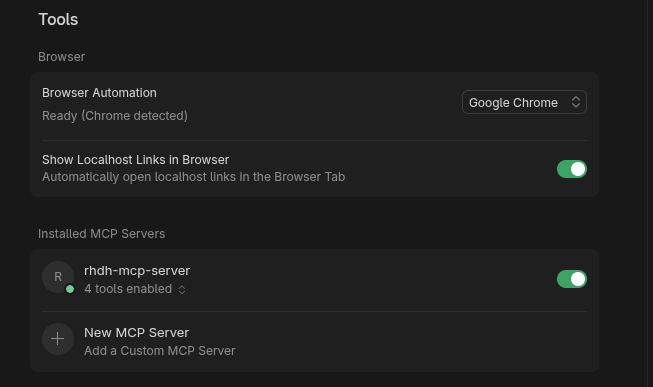The height and width of the screenshot is (387, 653).
Task: Toggle Show Localhost Links in Browser switch
Action: (571, 169)
